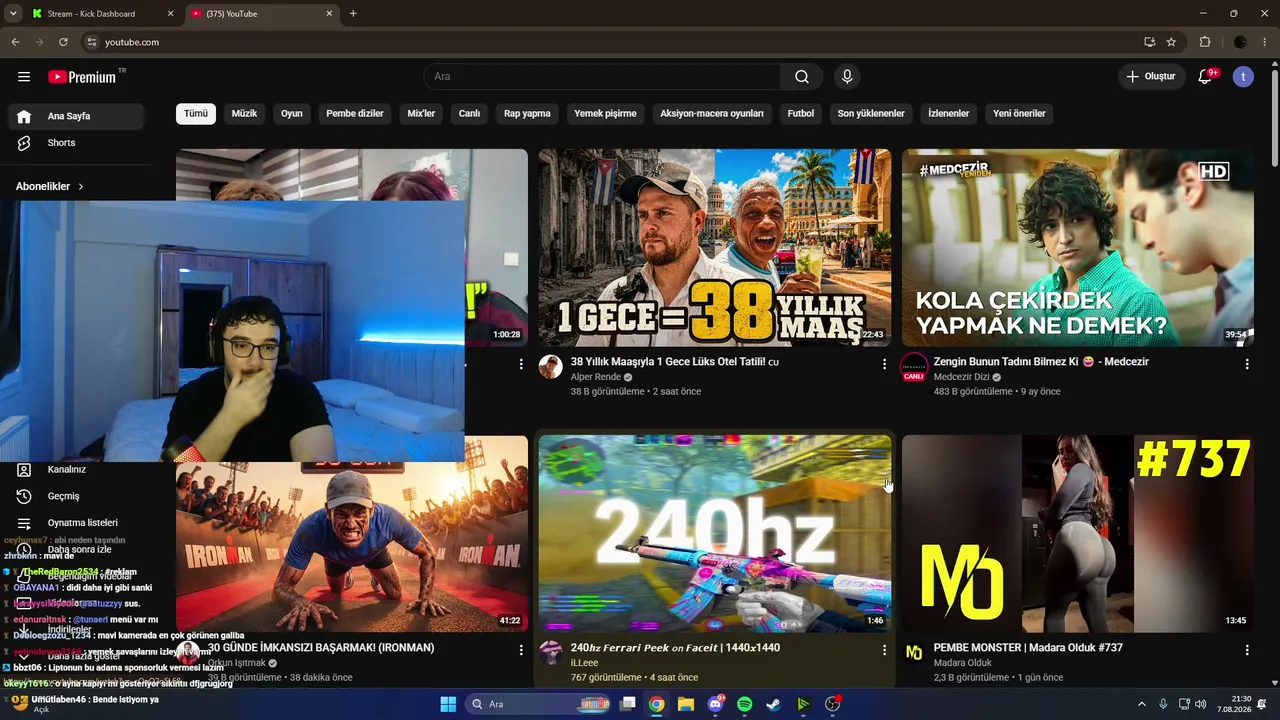Open Spotify from the taskbar
The width and height of the screenshot is (1280, 720).
(745, 704)
